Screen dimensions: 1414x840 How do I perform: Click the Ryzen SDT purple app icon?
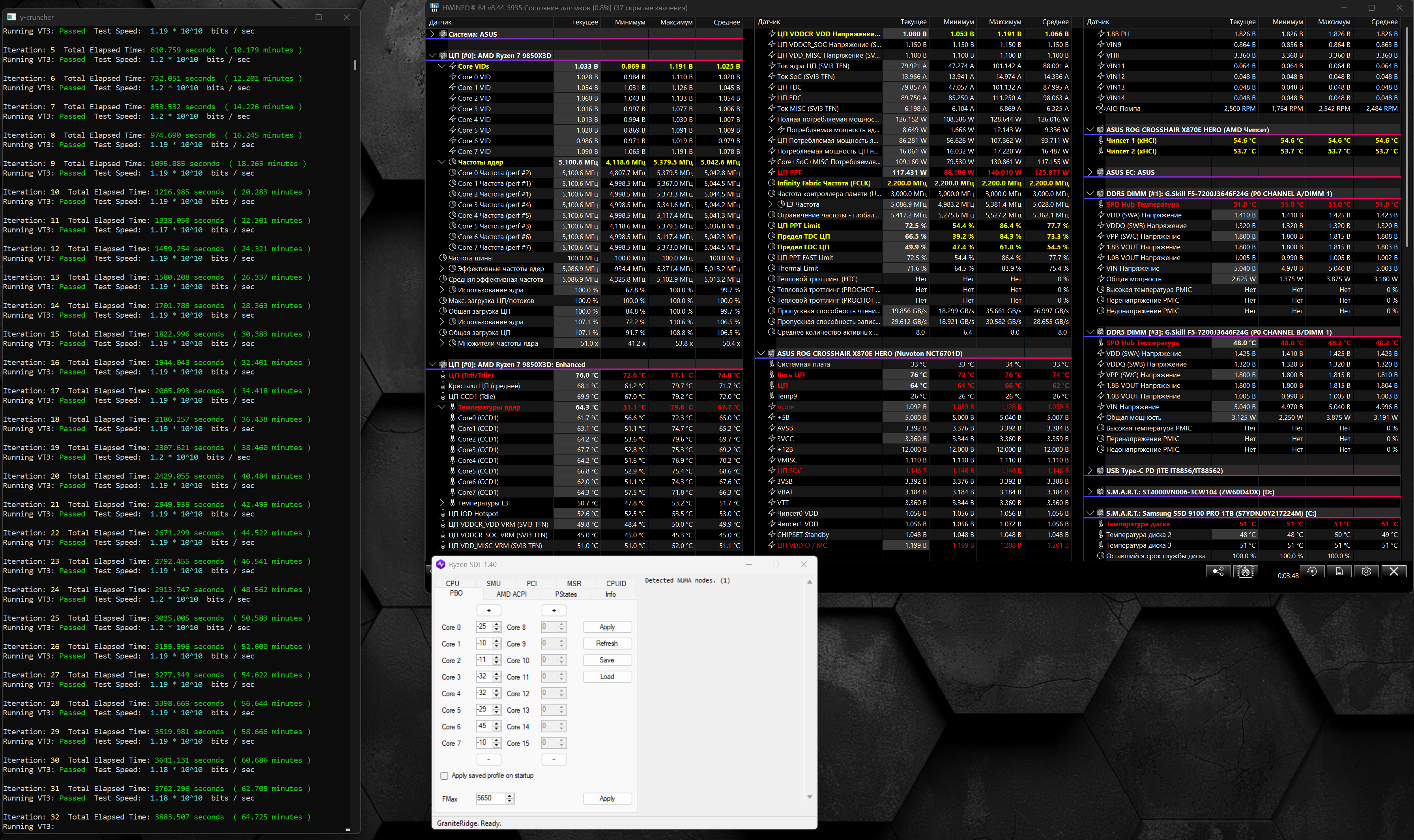[x=441, y=564]
